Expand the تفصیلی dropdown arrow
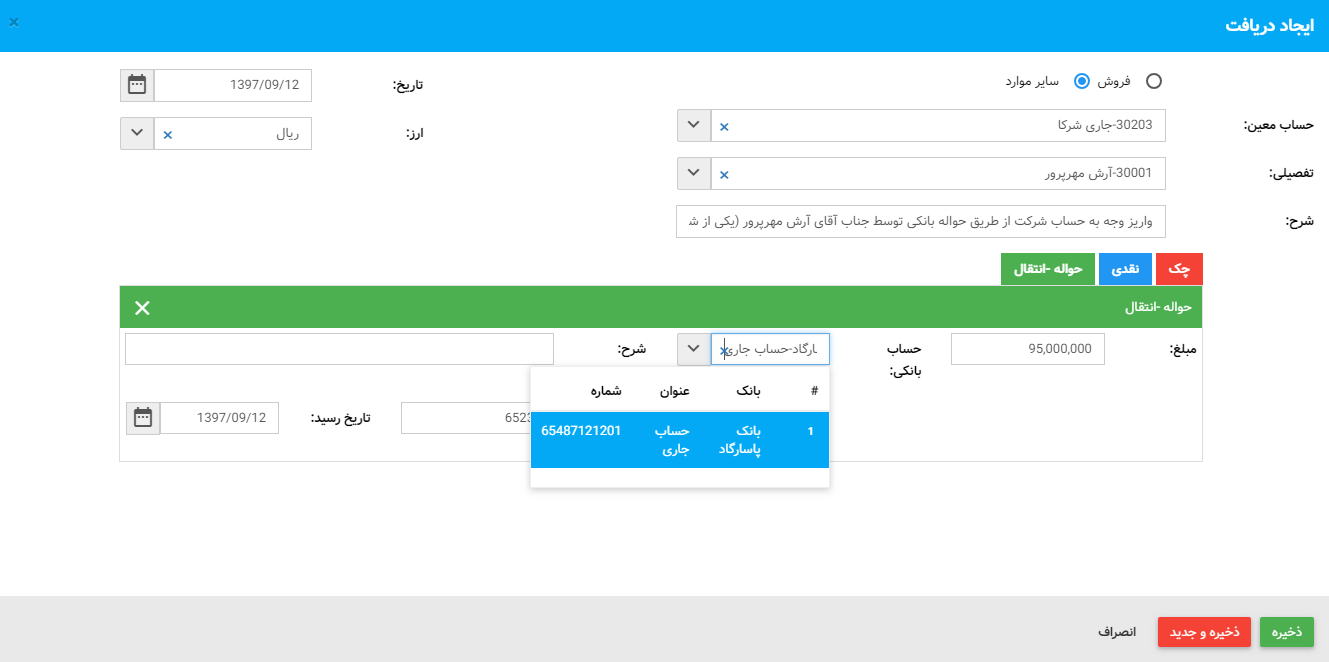Screen dimensions: 1329x662 (694, 174)
